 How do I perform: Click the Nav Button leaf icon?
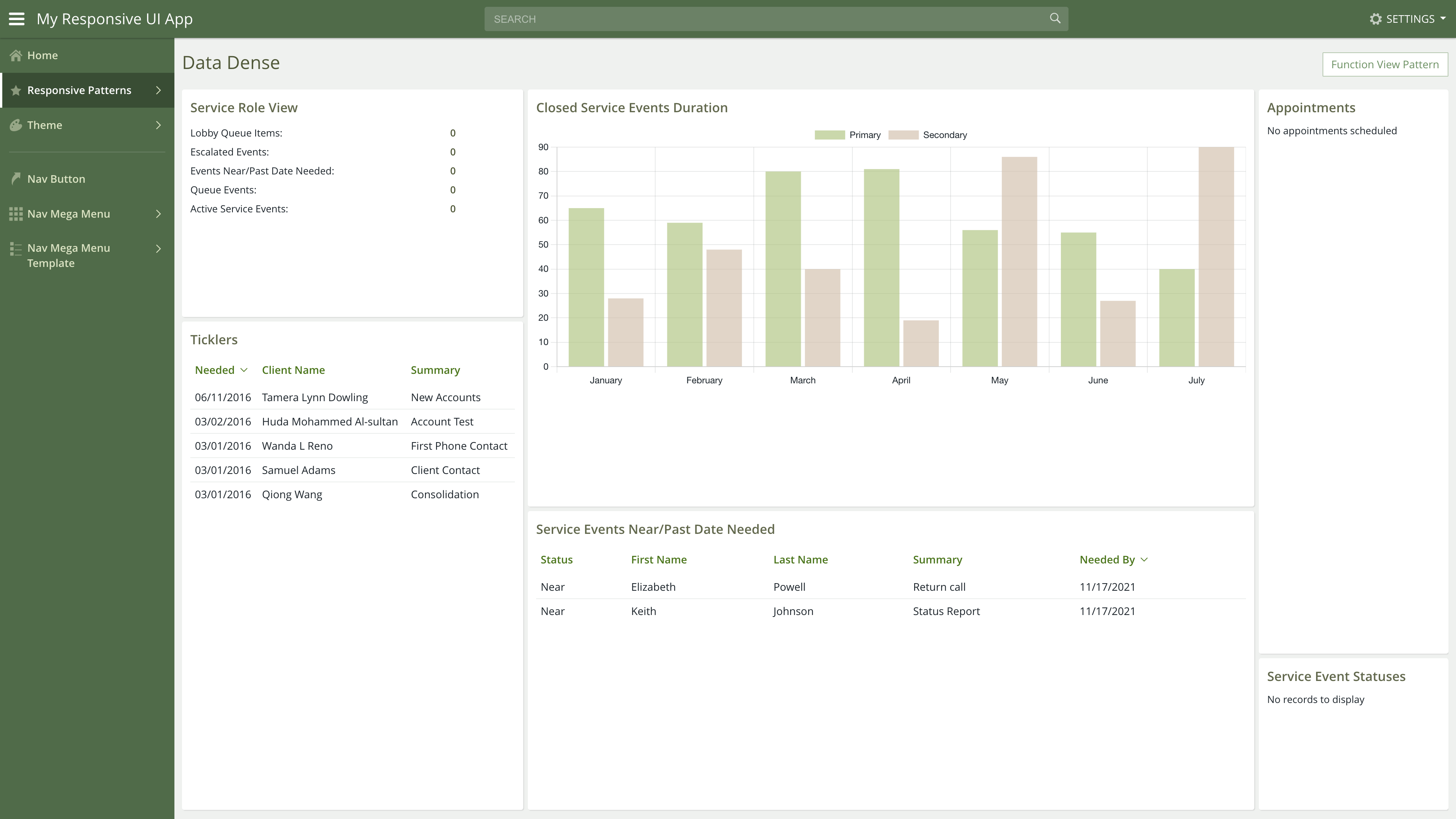tap(16, 179)
